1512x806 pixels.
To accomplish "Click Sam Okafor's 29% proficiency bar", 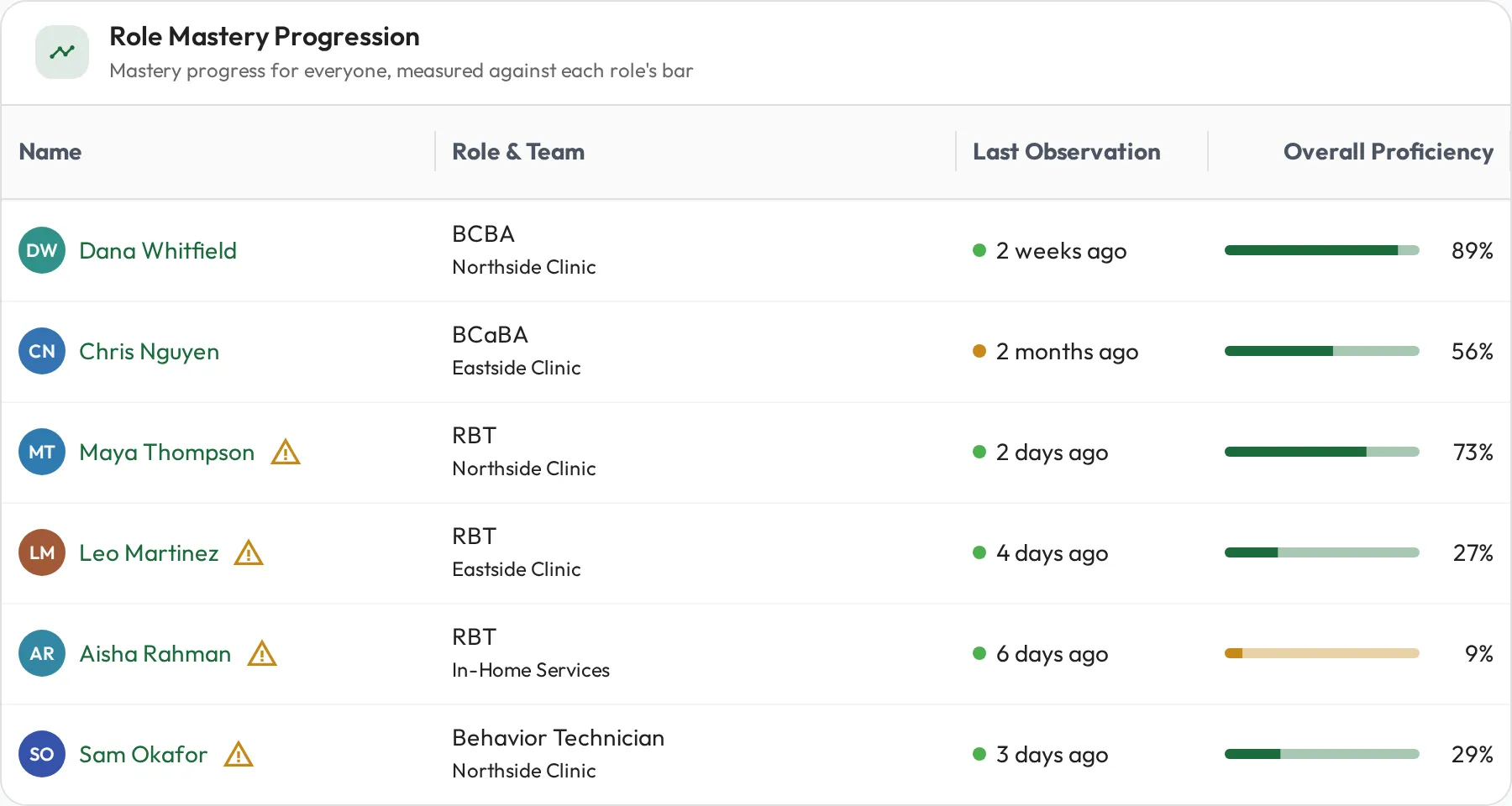I will (1322, 754).
